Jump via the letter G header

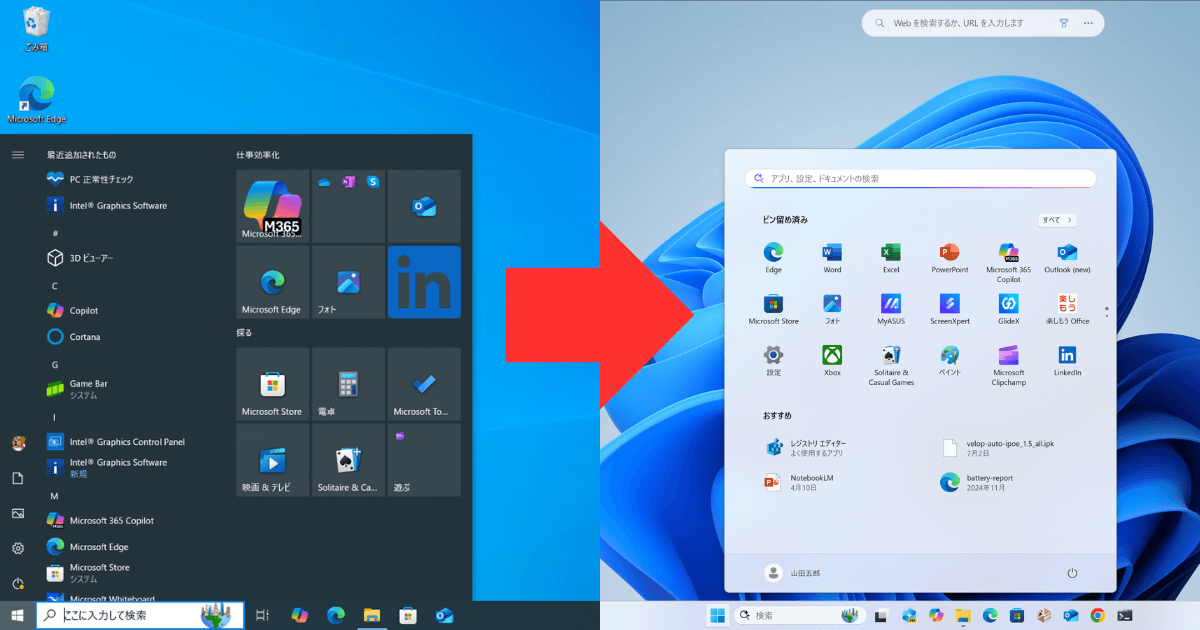click(55, 365)
